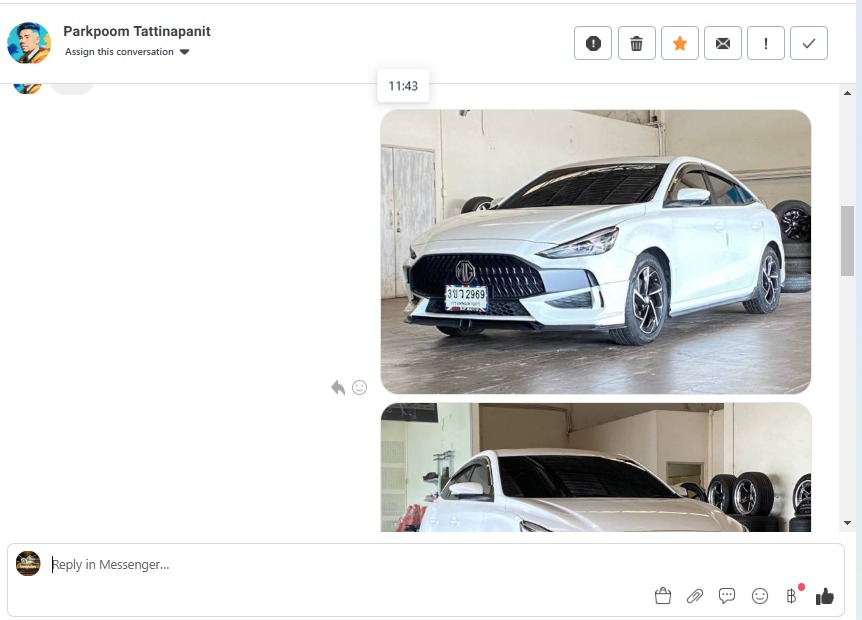Open saved replies speech bubble icon
This screenshot has height=620, width=862.
coord(727,596)
